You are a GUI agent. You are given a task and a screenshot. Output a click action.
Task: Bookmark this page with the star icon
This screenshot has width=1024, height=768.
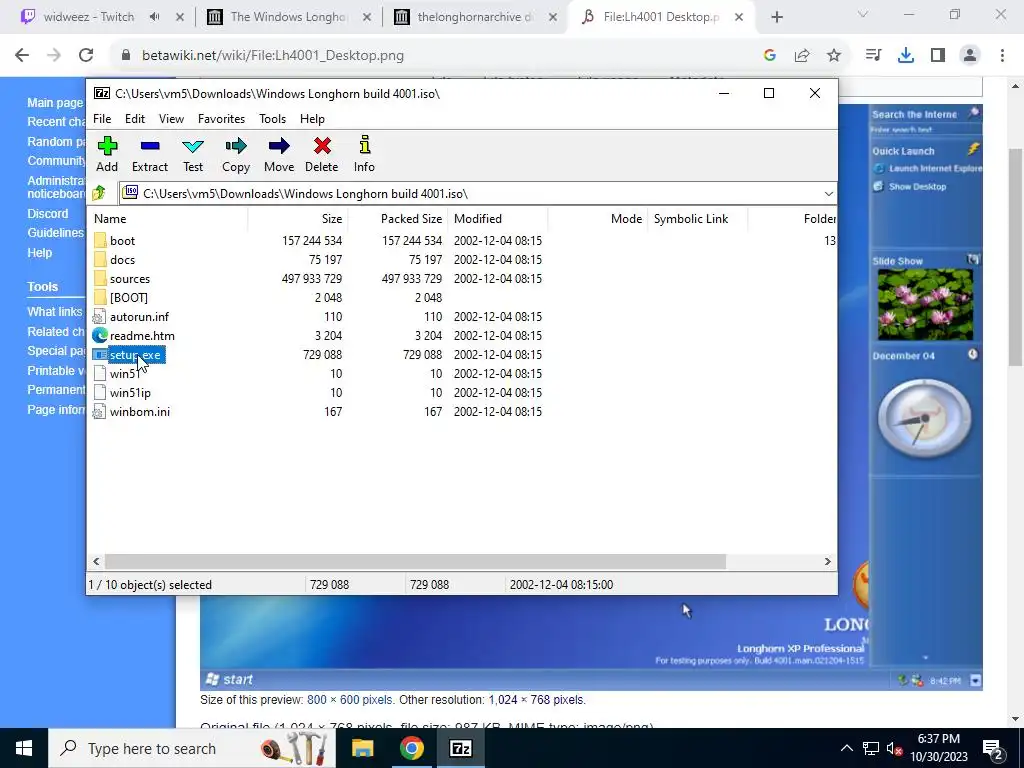(x=834, y=56)
